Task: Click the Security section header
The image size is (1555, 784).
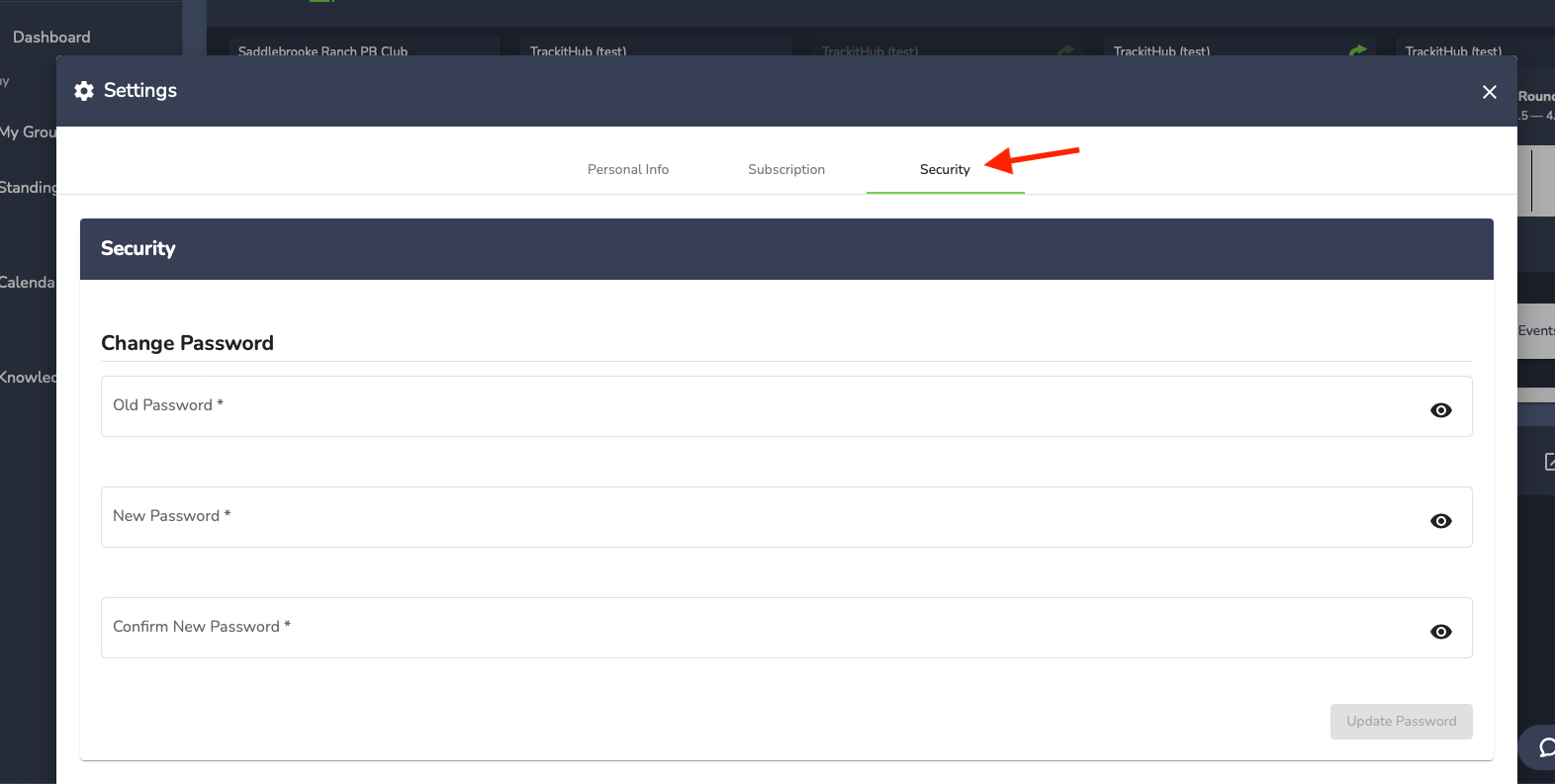Action: click(x=786, y=249)
